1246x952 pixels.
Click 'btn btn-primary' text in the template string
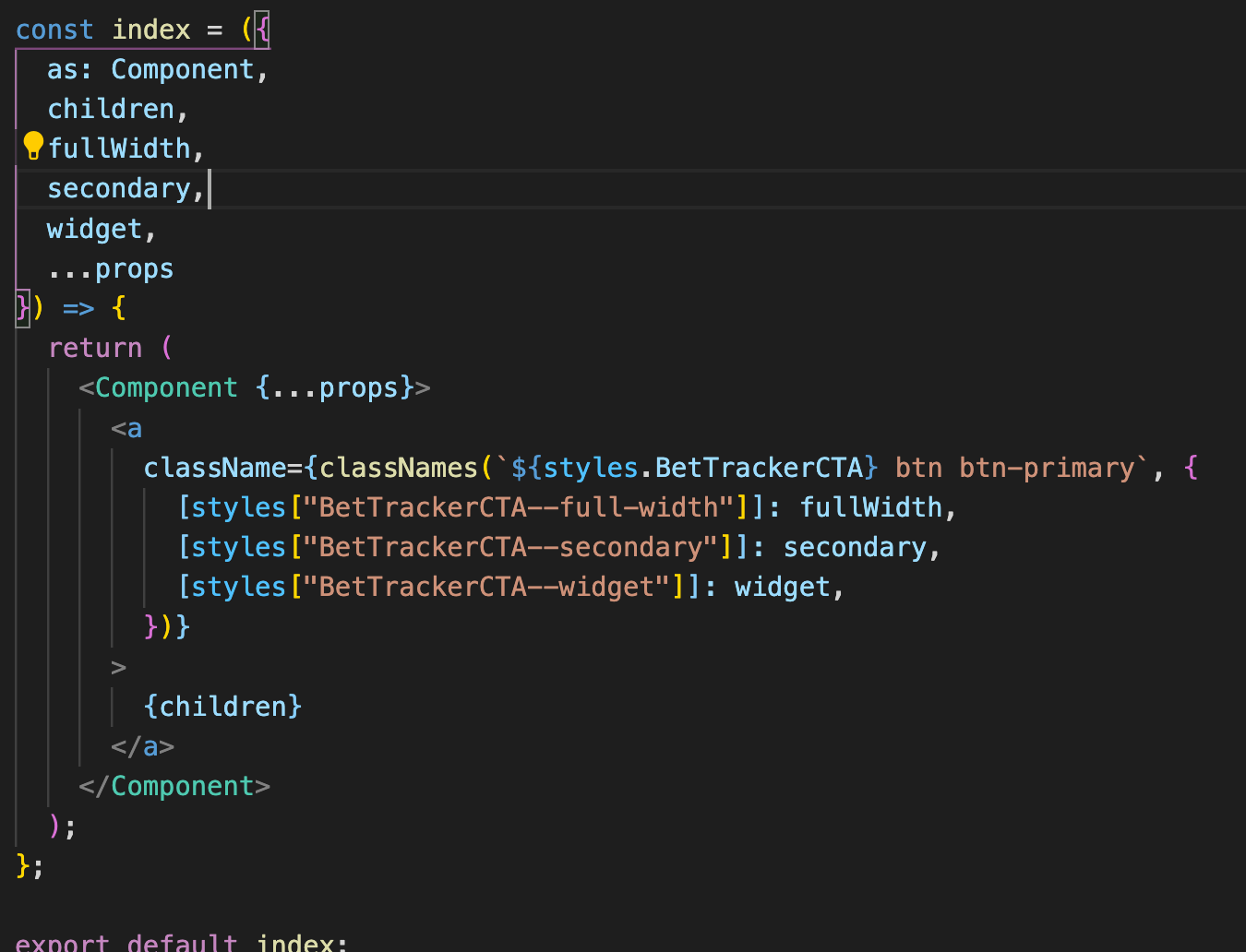click(x=1014, y=468)
